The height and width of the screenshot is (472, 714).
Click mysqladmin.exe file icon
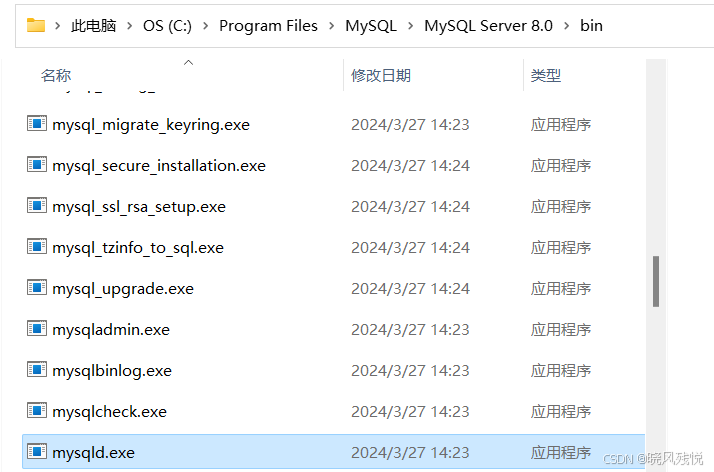[x=37, y=328]
